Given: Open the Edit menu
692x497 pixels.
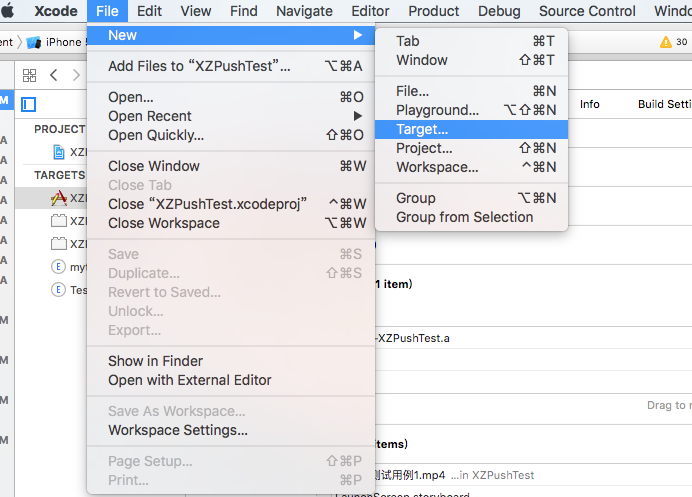Looking at the screenshot, I should pos(149,11).
